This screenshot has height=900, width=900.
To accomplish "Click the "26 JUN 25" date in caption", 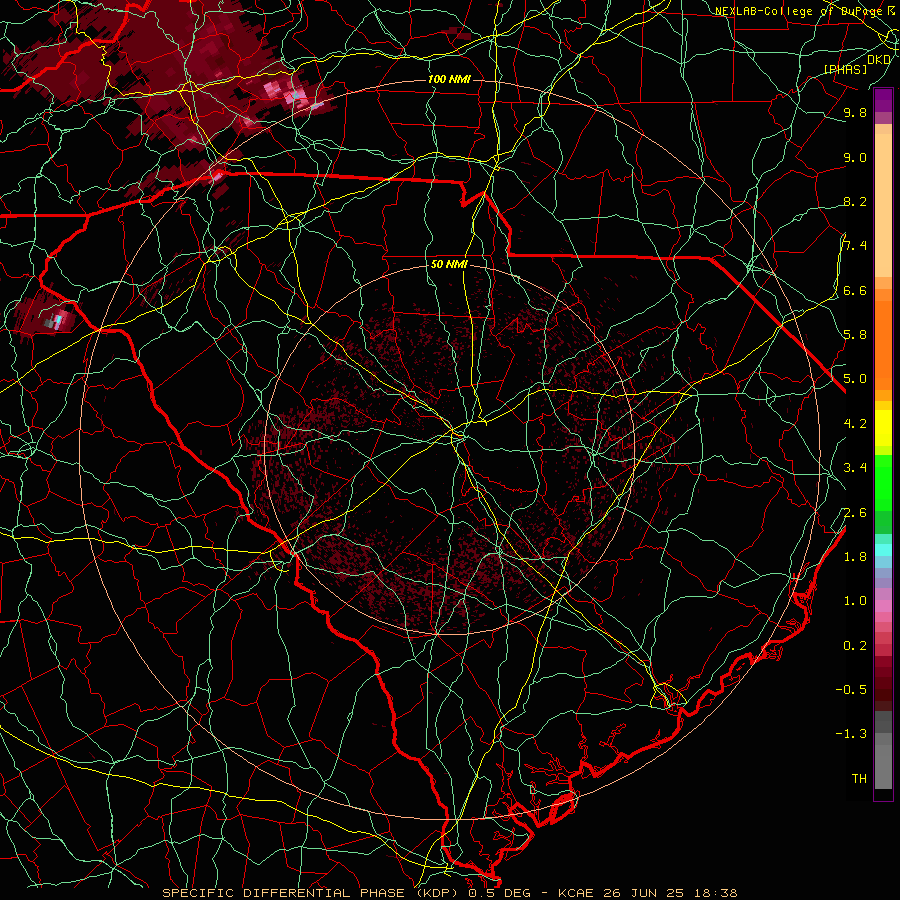I will click(645, 893).
